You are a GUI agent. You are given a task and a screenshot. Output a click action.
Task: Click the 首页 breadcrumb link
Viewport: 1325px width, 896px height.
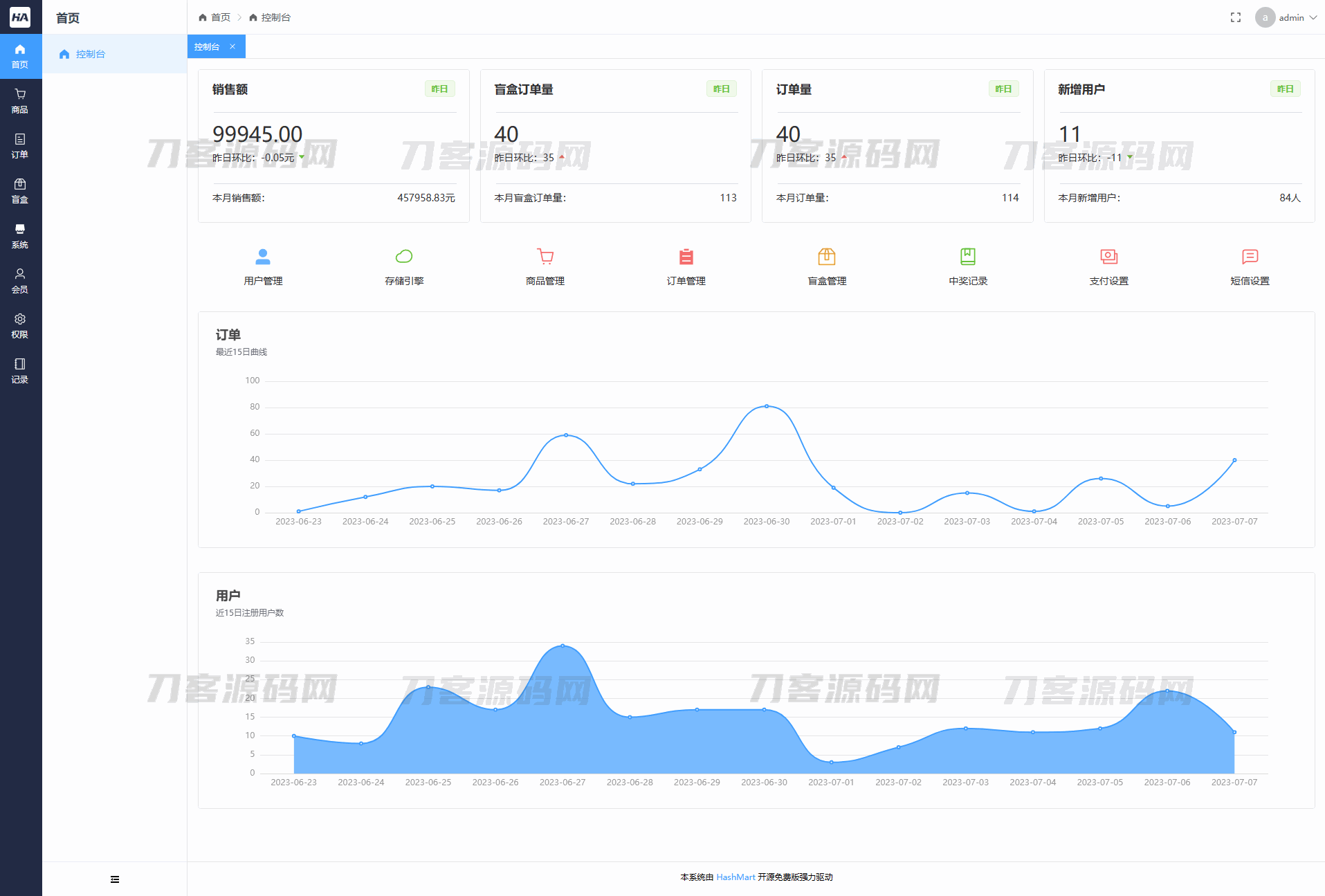pos(215,17)
